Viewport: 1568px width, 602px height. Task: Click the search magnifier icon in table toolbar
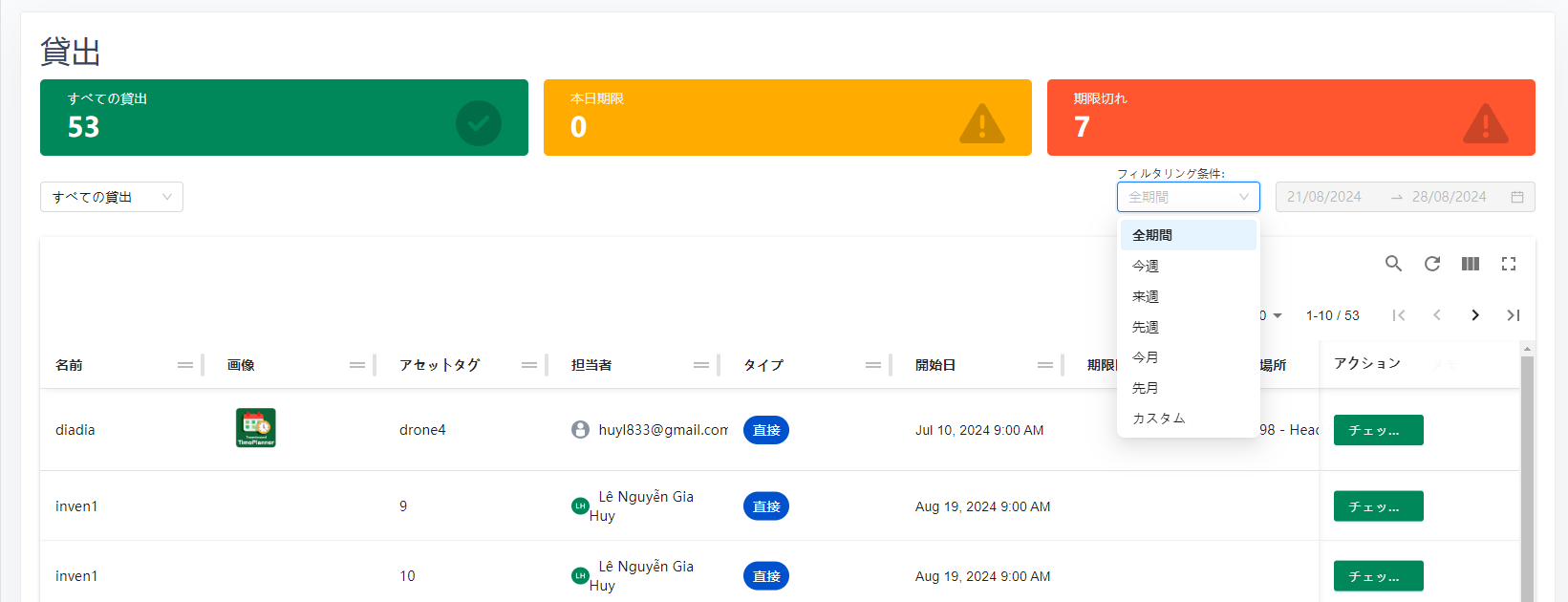coord(1393,264)
